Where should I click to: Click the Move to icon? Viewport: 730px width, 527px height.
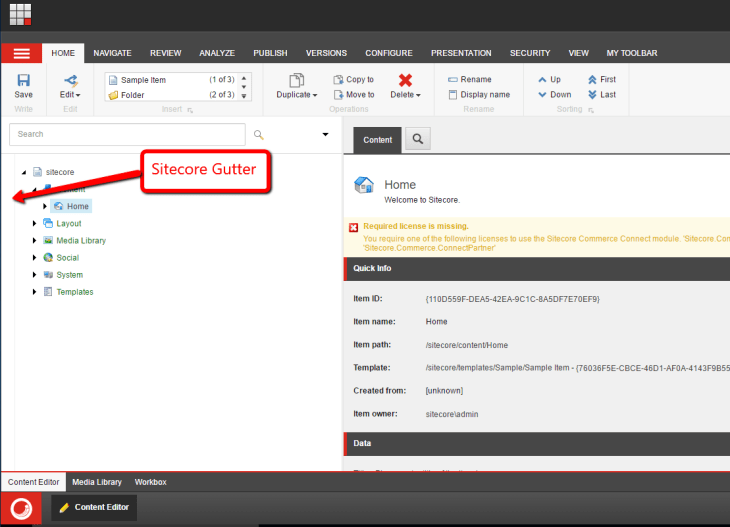point(338,95)
